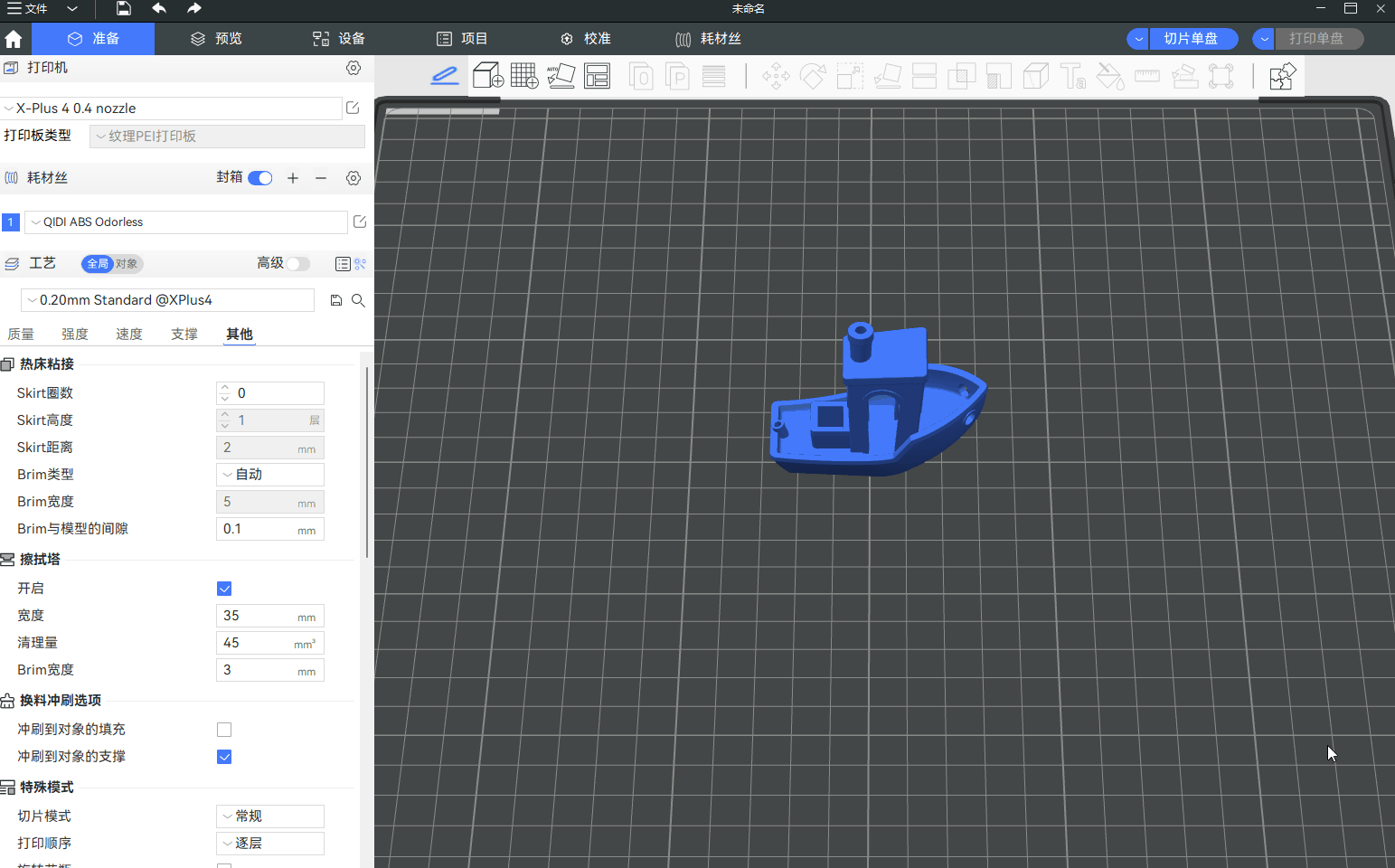Add a filament with the plus icon
Viewport: 1395px width, 868px height.
[x=293, y=178]
